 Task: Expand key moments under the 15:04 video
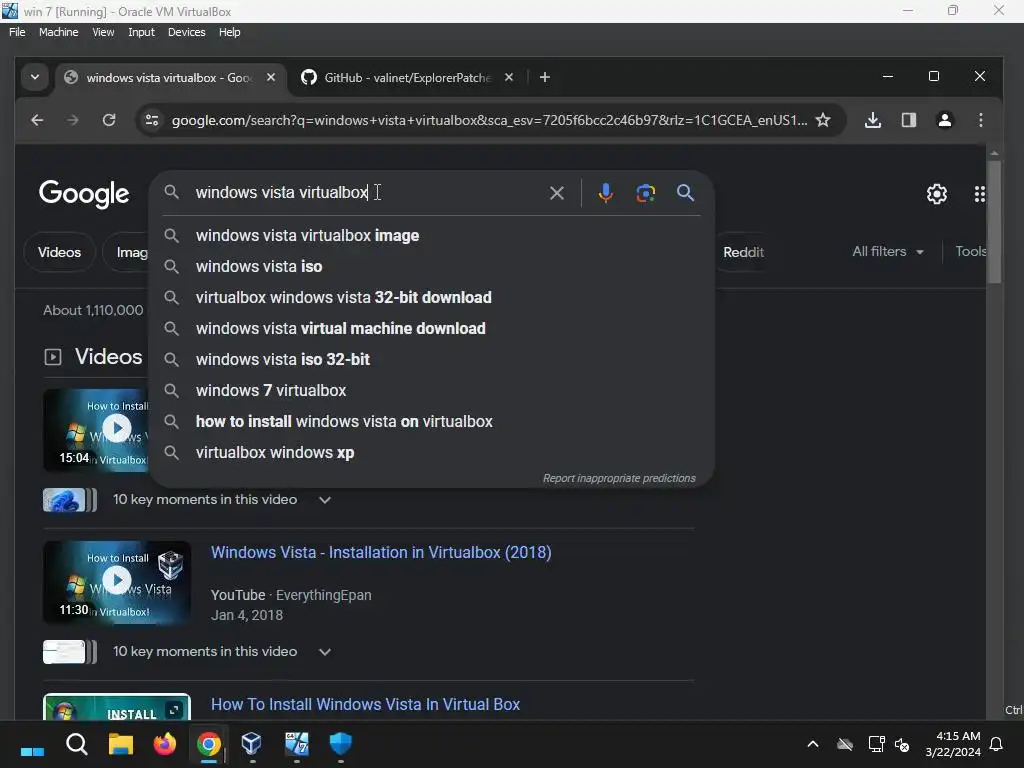point(325,500)
